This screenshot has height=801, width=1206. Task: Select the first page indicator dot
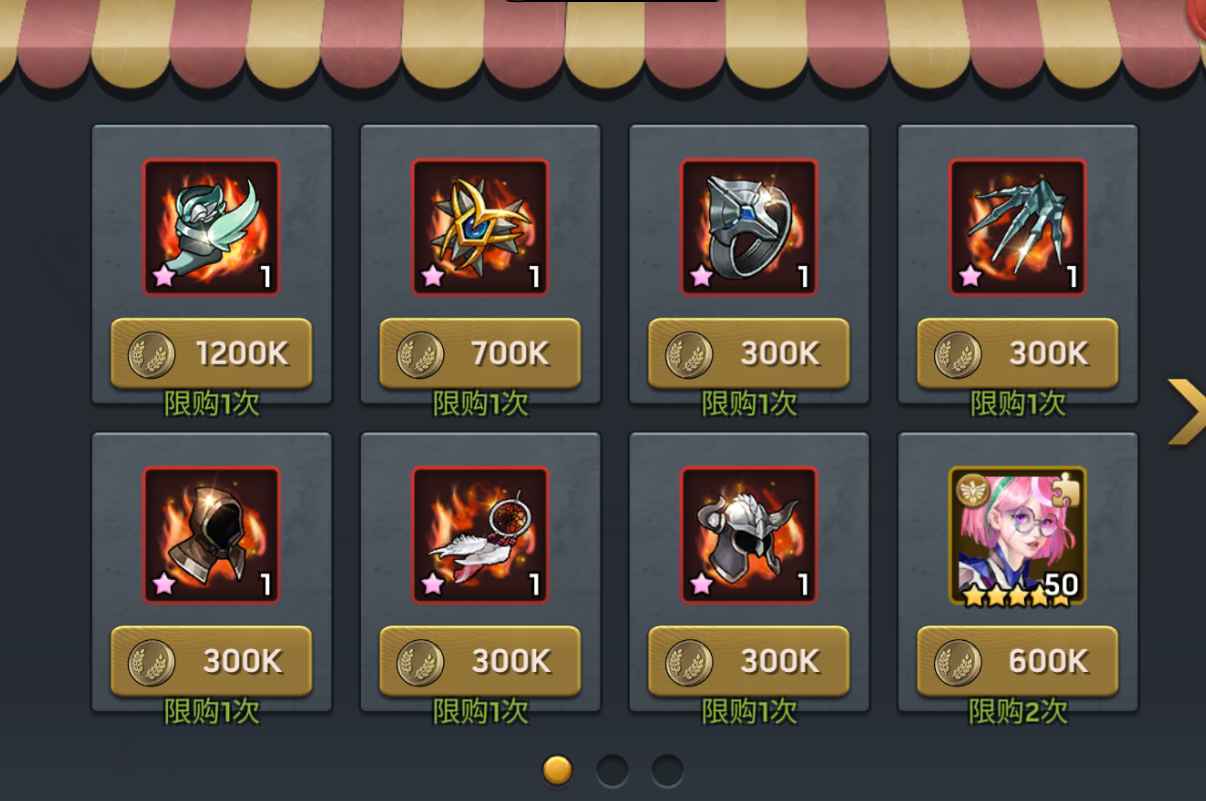point(558,770)
